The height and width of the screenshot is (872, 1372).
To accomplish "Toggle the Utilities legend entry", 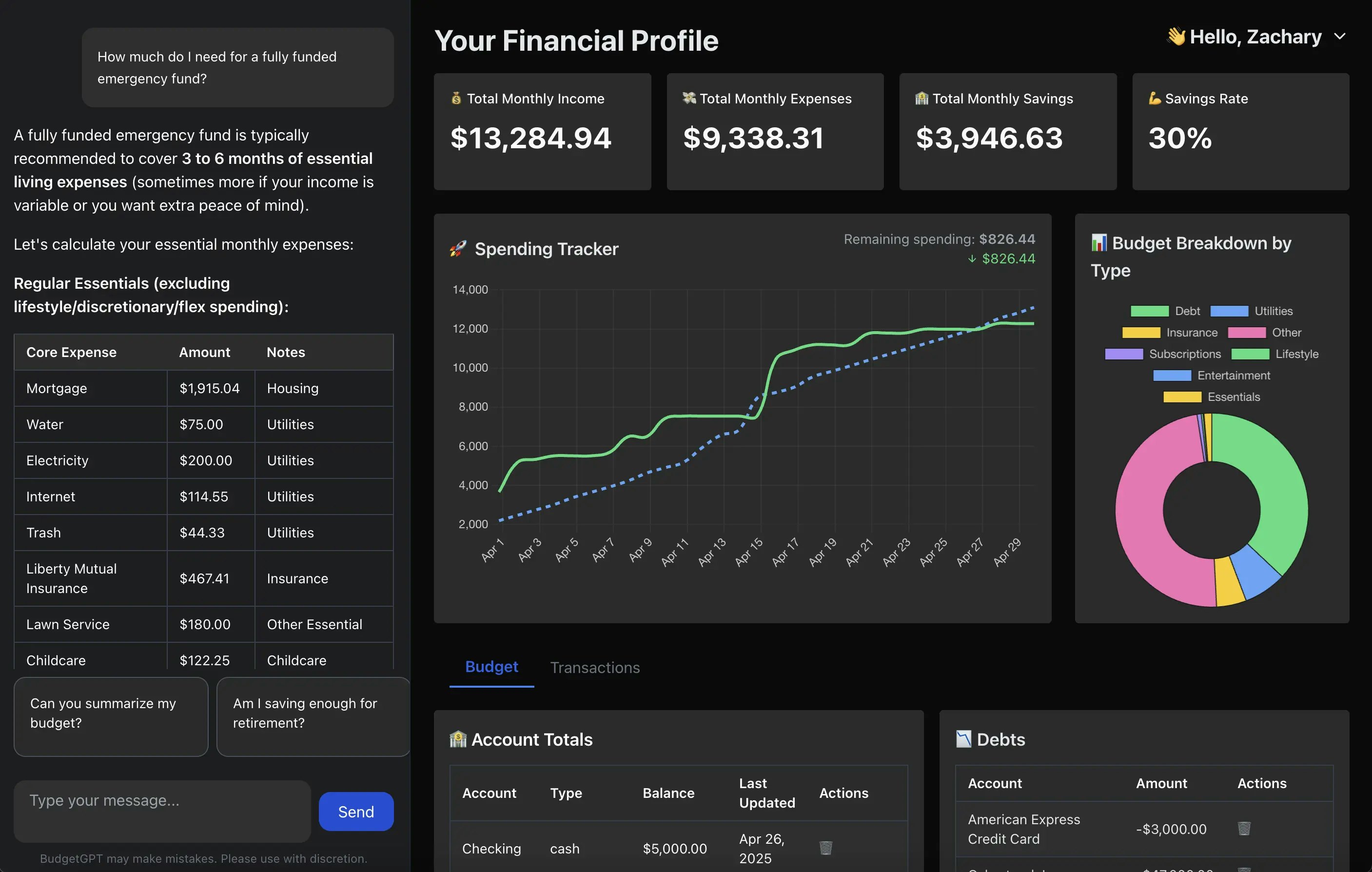I will (x=1251, y=311).
